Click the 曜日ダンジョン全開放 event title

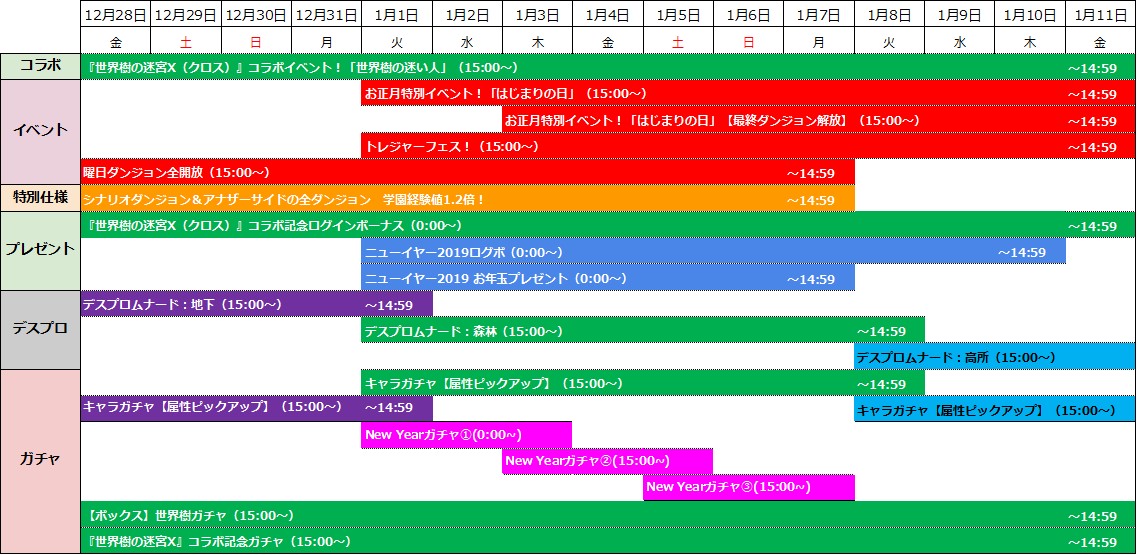pos(176,173)
